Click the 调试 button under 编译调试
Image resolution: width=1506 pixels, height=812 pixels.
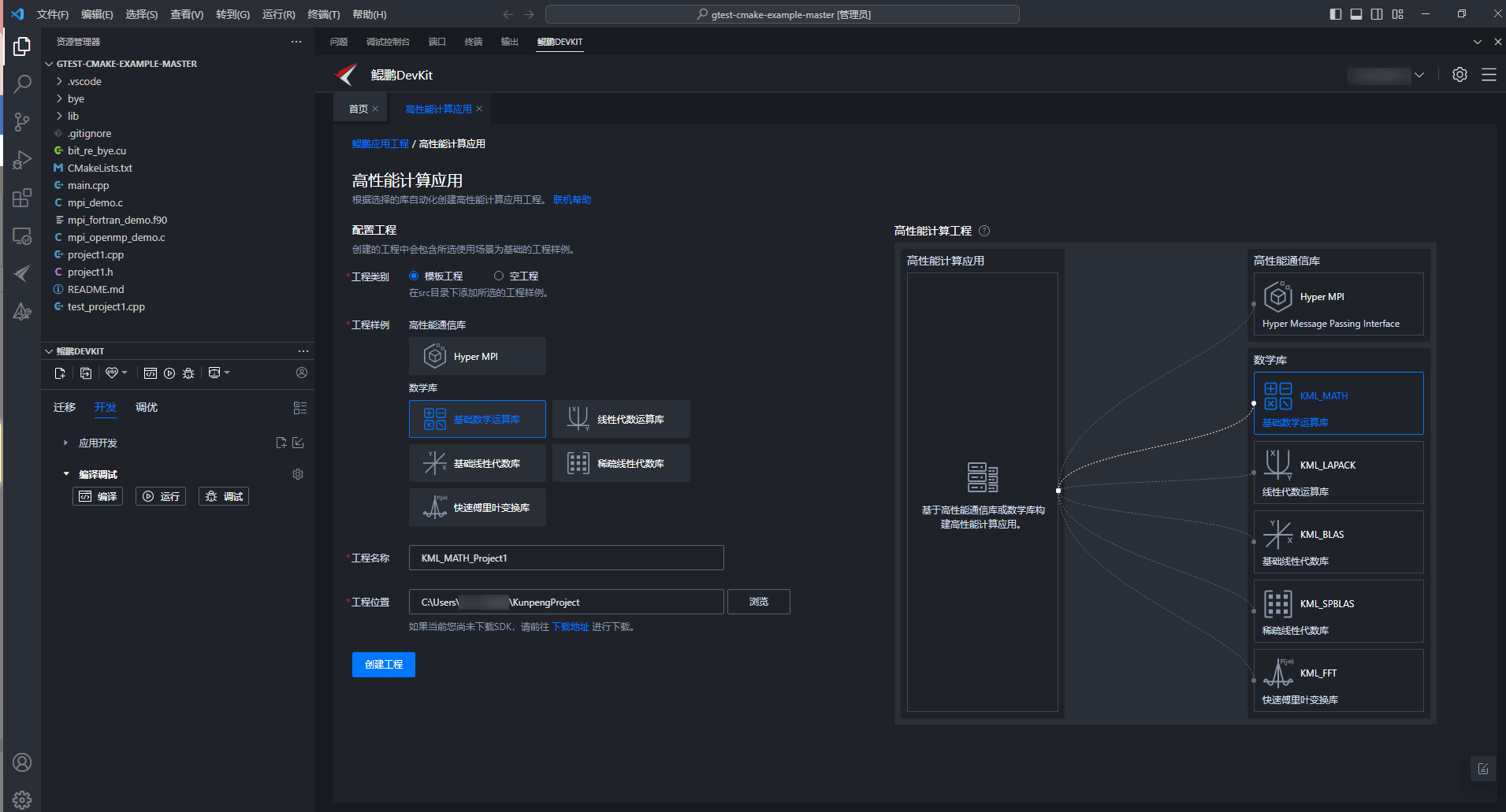click(x=224, y=496)
